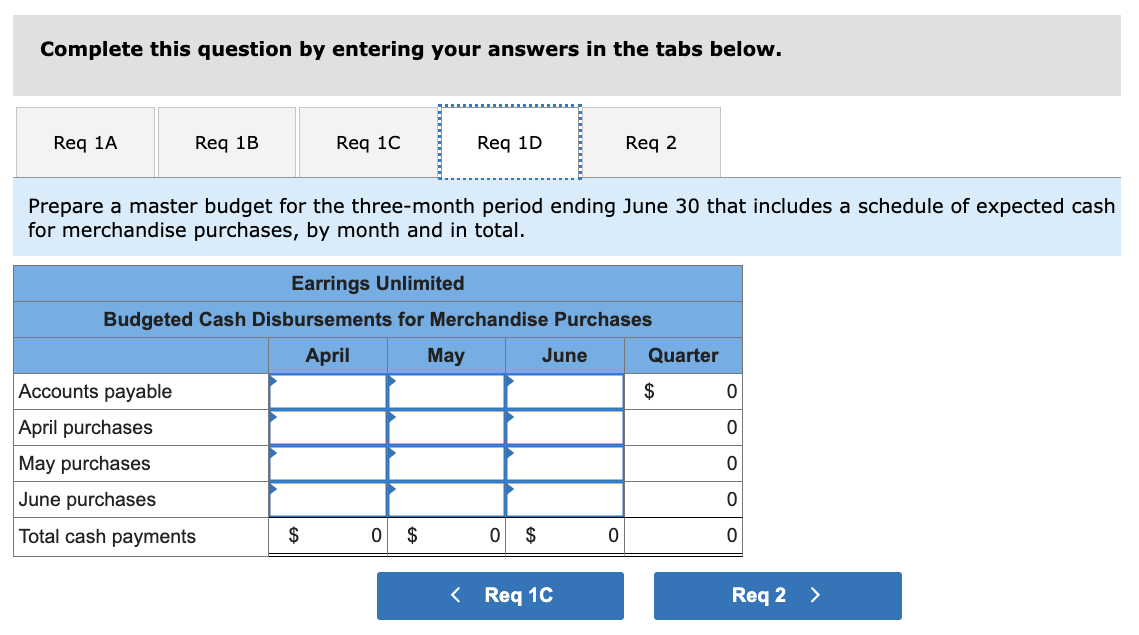Click the previous Req 1C button
The image size is (1139, 635).
(500, 596)
